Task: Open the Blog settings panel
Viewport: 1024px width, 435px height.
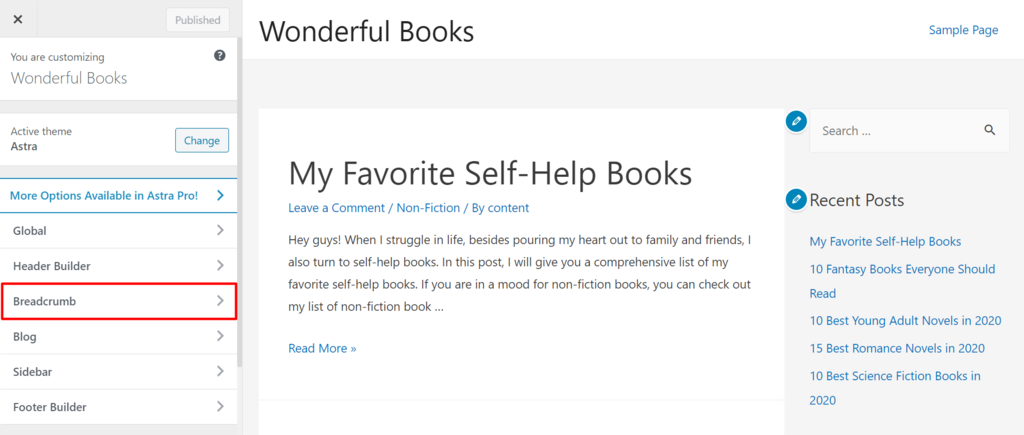Action: tap(118, 337)
